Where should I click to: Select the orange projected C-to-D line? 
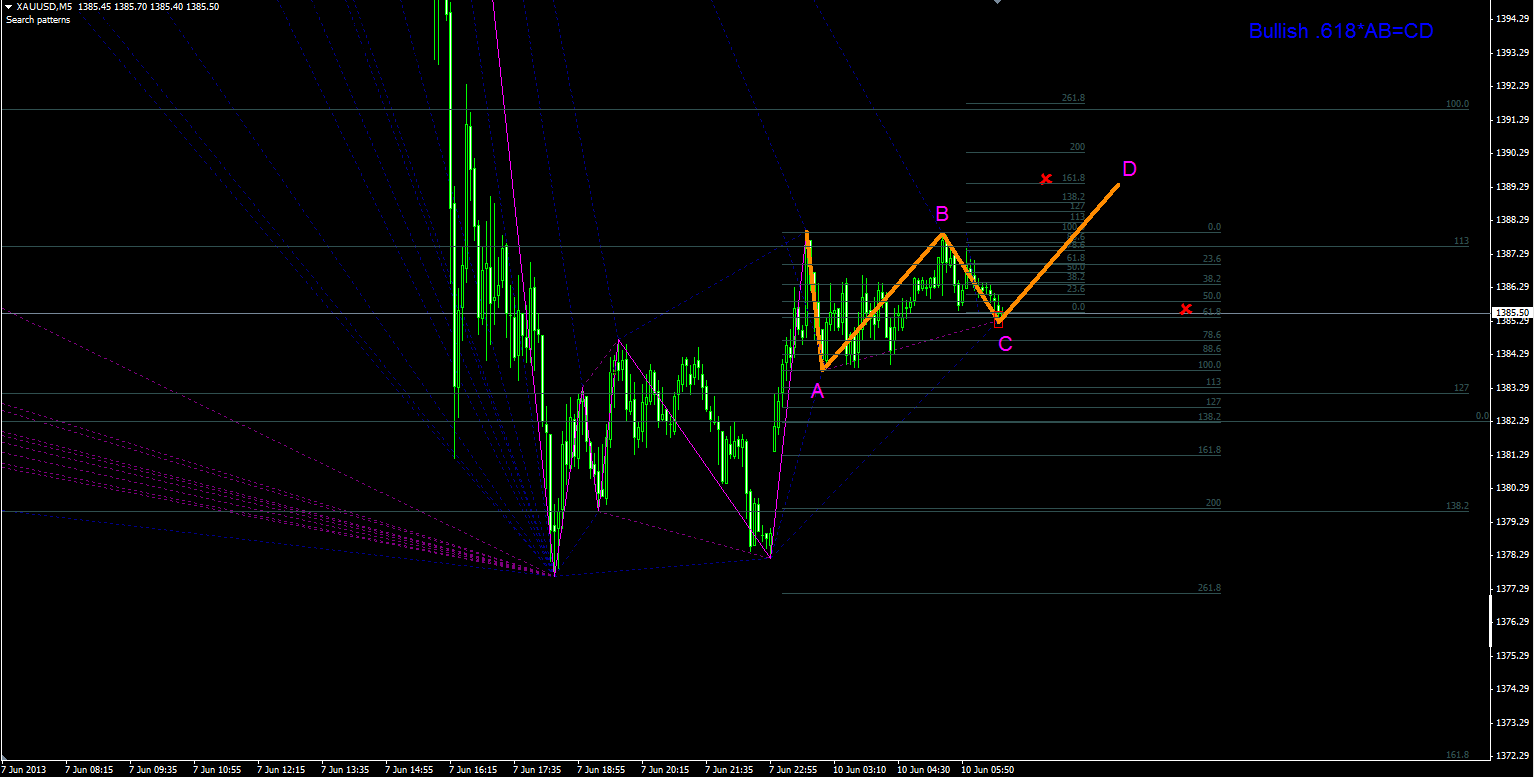click(x=1059, y=252)
